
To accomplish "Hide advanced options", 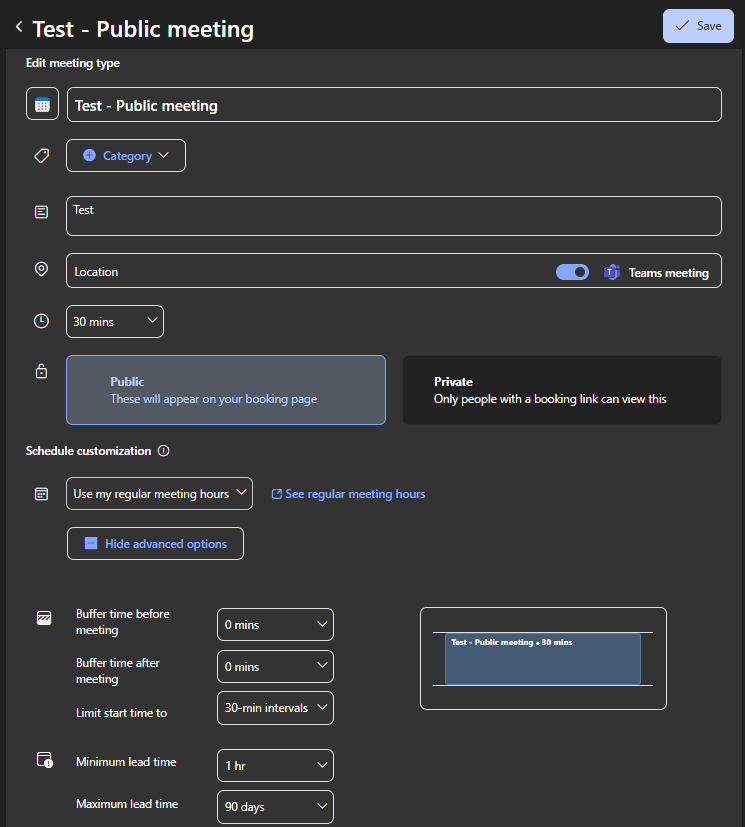I will click(x=155, y=544).
